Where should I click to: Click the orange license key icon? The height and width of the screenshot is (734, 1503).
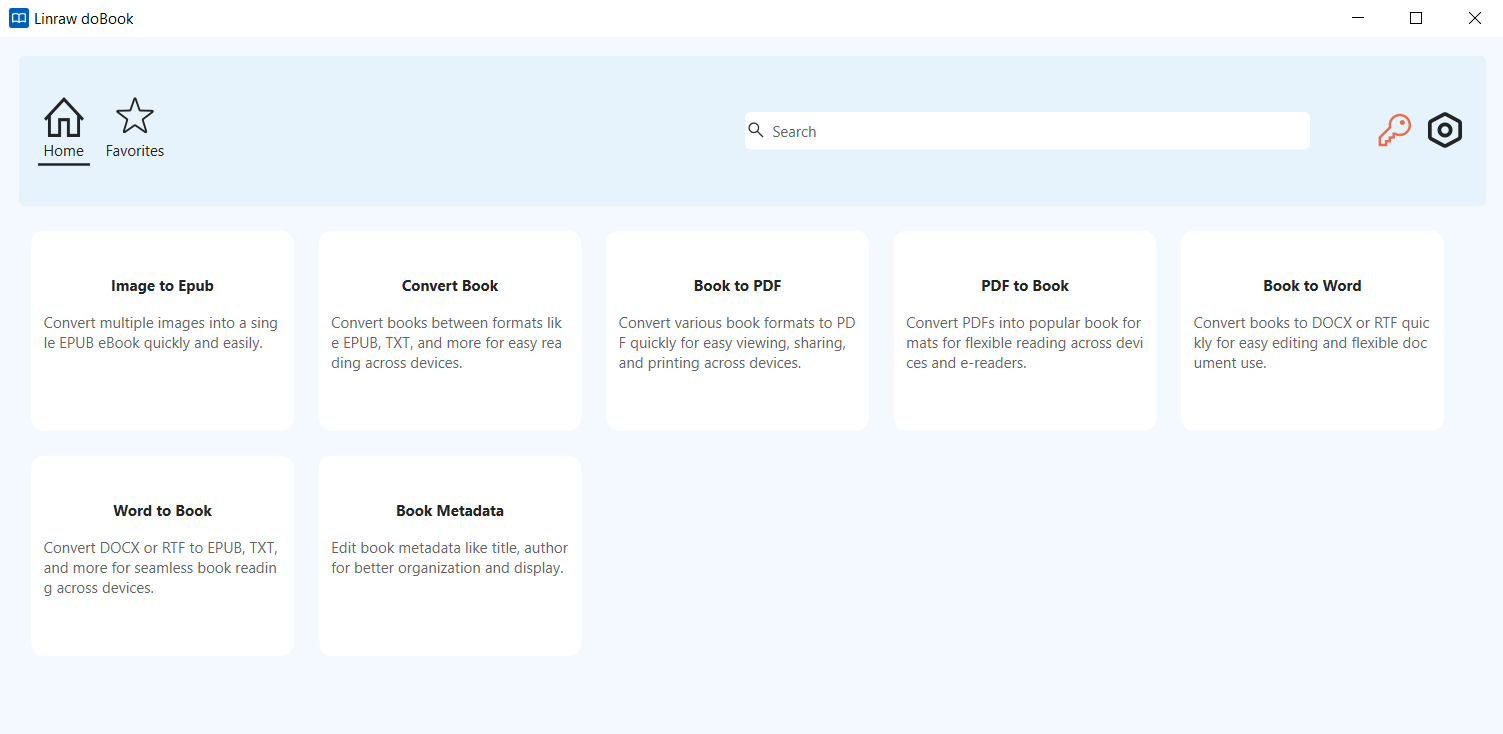[x=1394, y=131]
